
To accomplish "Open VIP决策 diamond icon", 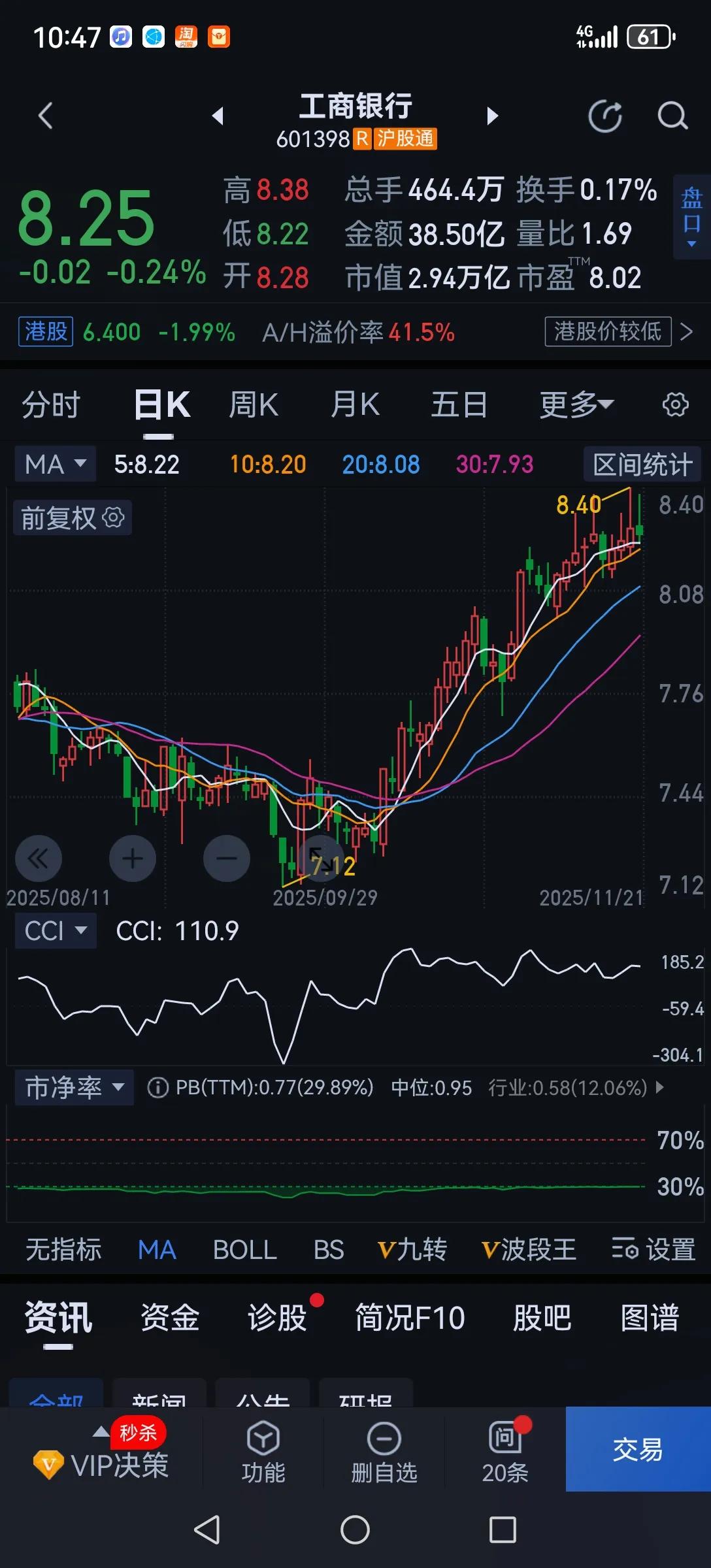I will click(48, 1465).
